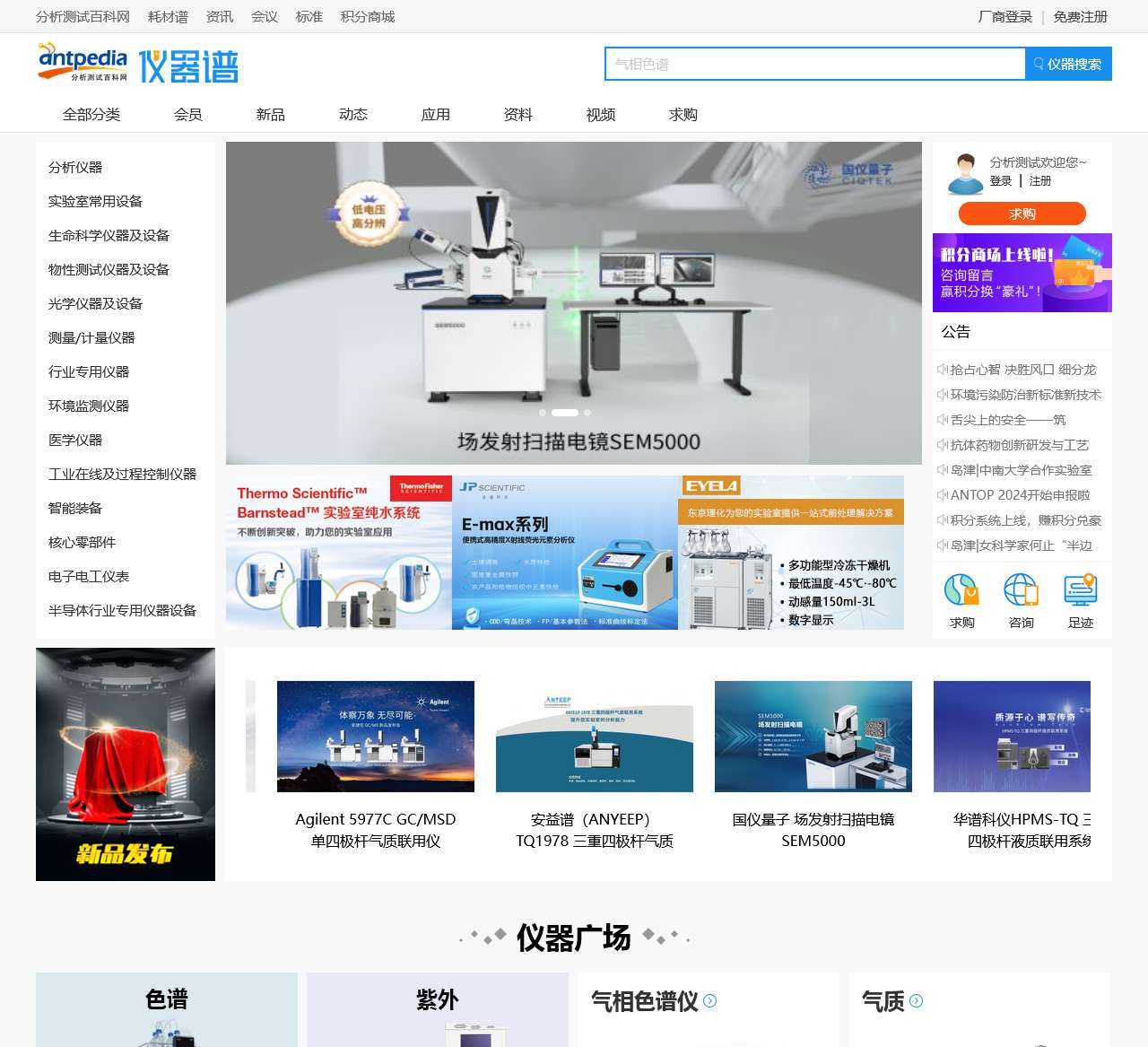Click the 咨询 globe icon
Viewport: 1148px width, 1047px height.
tap(1021, 590)
